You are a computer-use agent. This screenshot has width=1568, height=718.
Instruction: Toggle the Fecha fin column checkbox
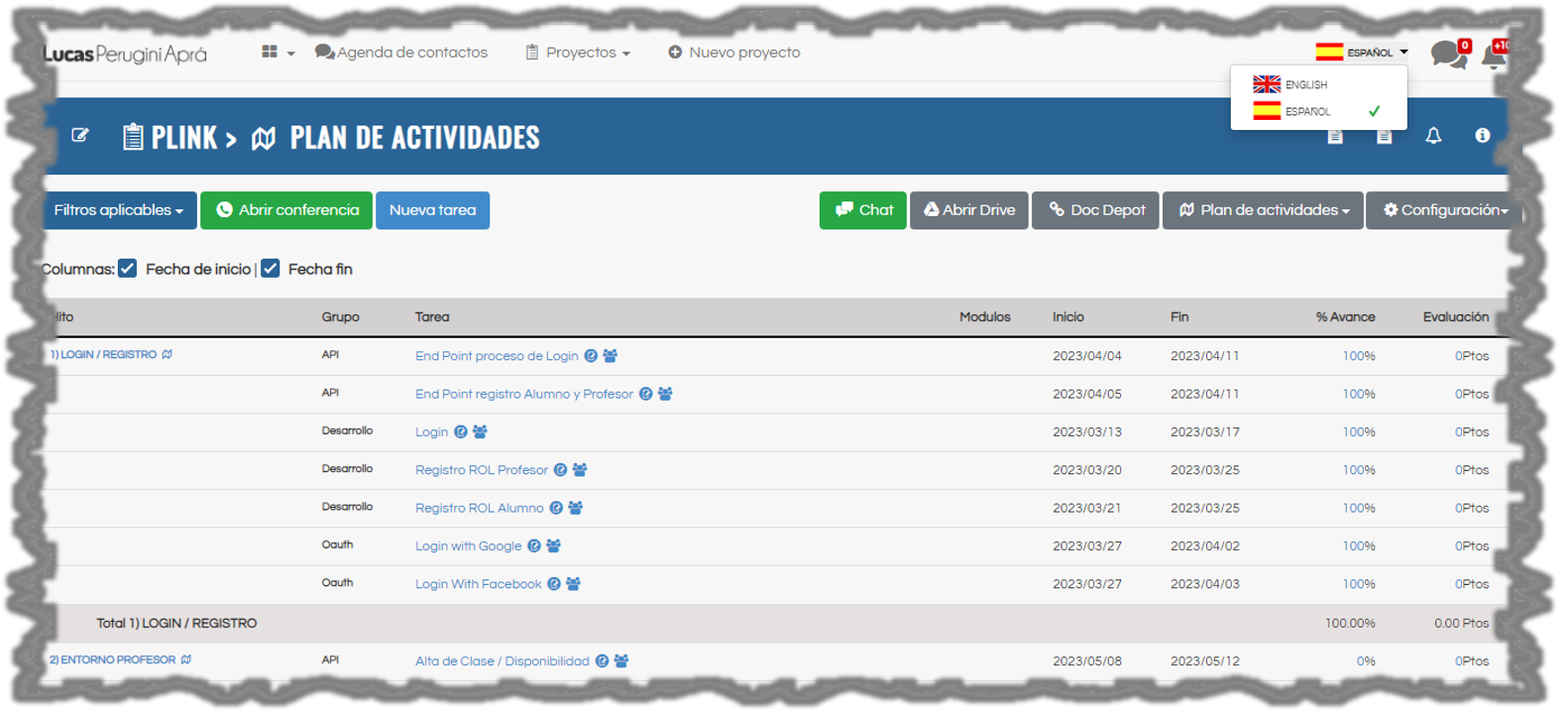pyautogui.click(x=271, y=269)
